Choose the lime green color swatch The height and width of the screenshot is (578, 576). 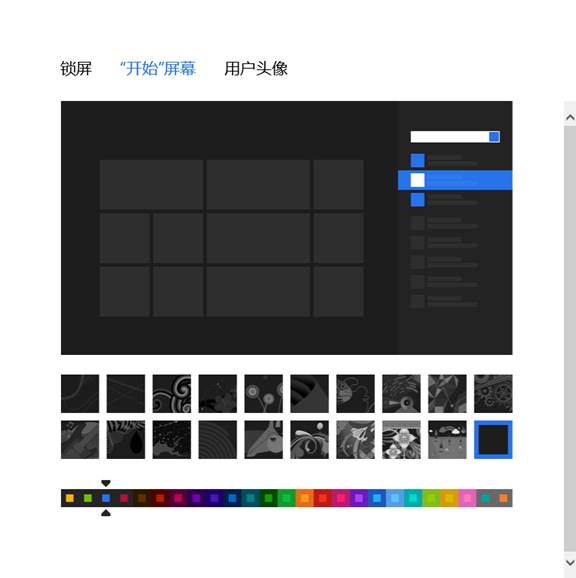point(88,498)
